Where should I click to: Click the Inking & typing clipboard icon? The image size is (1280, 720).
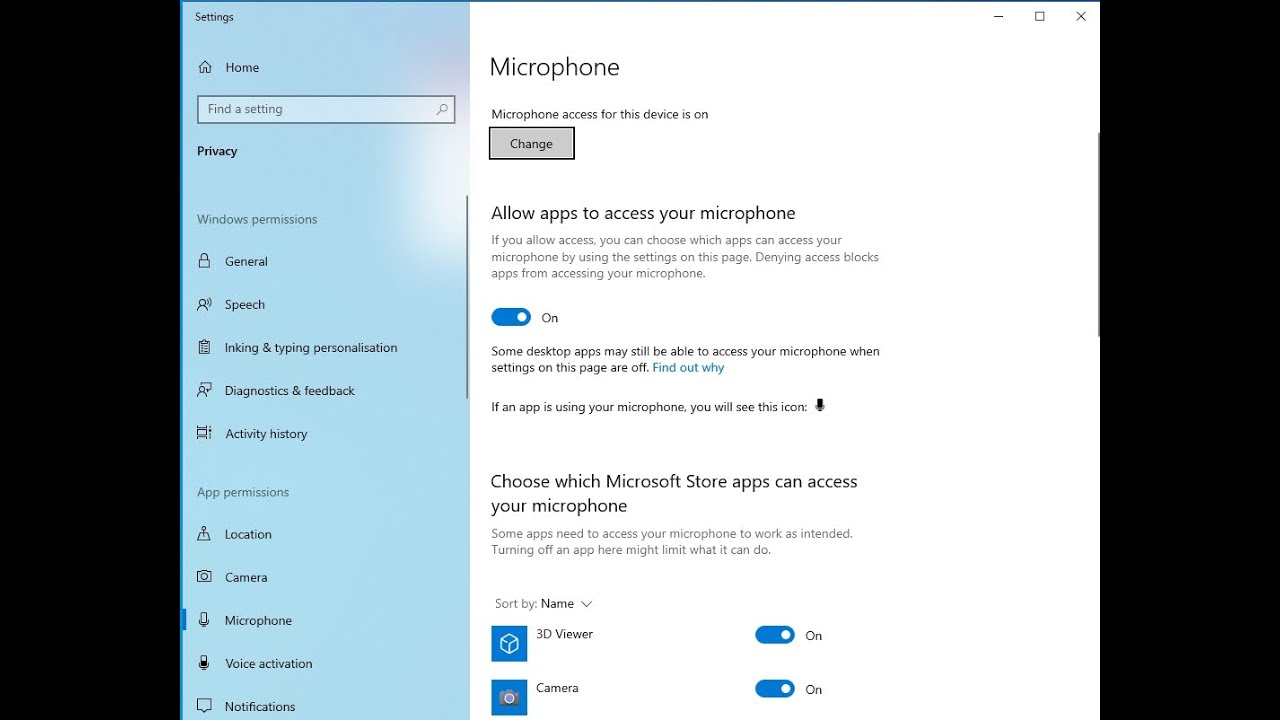pos(204,347)
